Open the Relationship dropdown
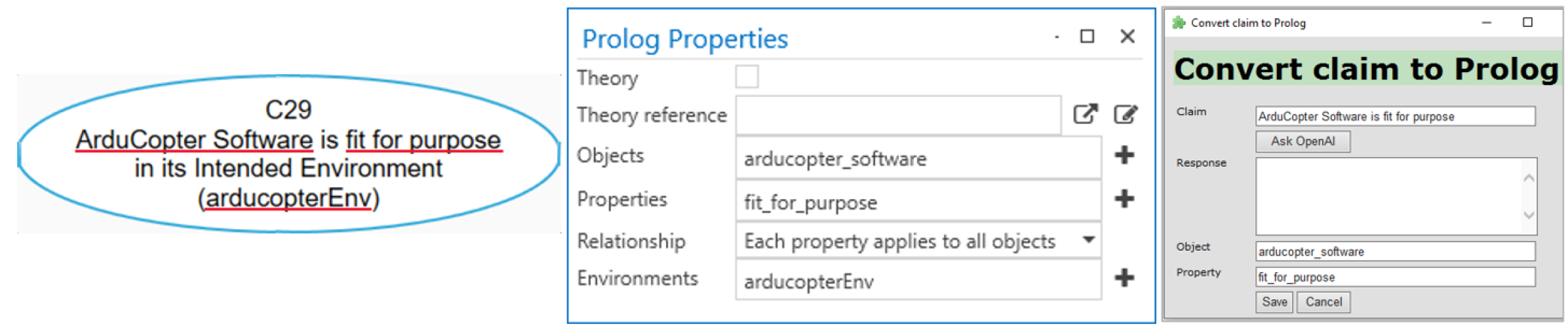 click(x=1088, y=240)
